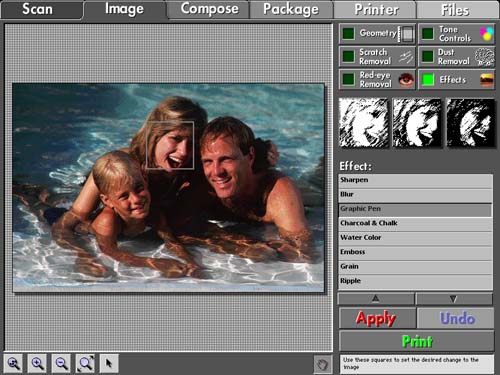Open the Scan tab

click(41, 9)
